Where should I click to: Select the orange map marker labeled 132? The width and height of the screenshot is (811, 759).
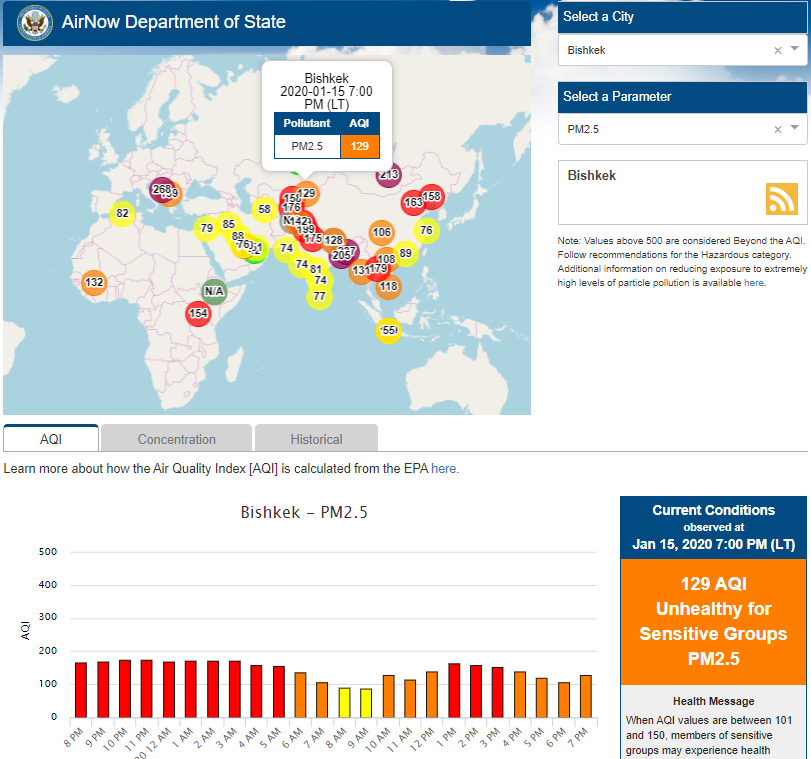point(94,283)
